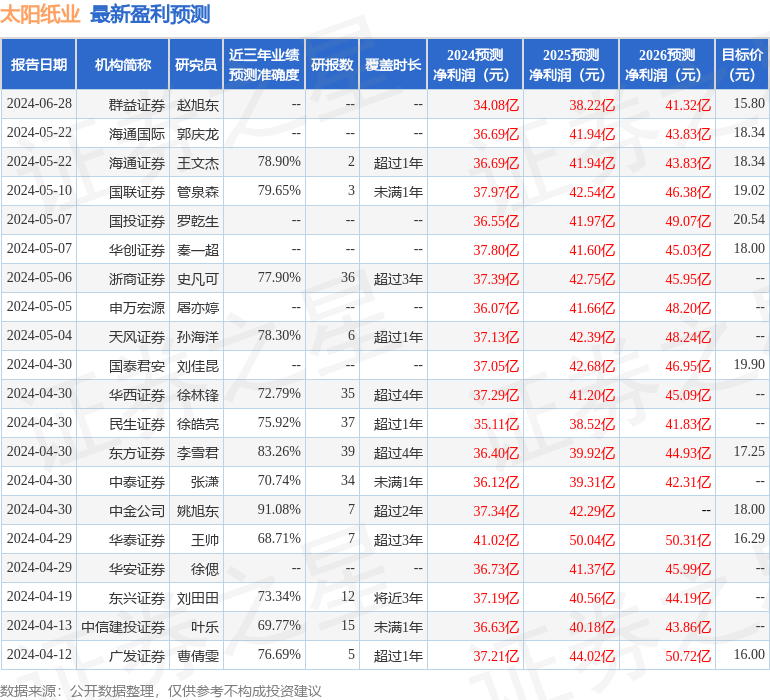Click the 49.07亿 profit value
Image resolution: width=770 pixels, height=700 pixels.
pos(688,221)
